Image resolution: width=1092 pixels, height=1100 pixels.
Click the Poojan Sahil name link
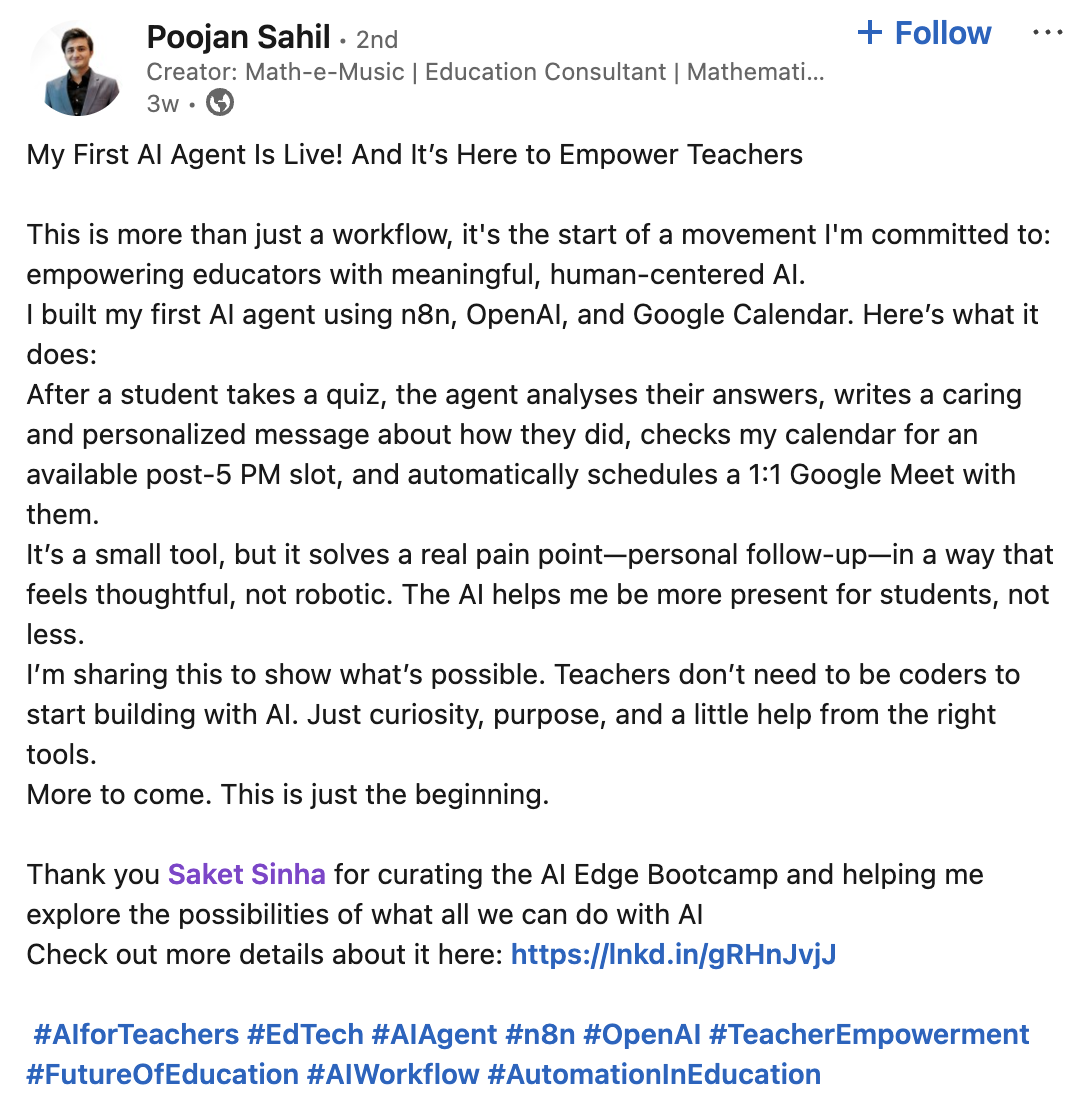pos(239,36)
